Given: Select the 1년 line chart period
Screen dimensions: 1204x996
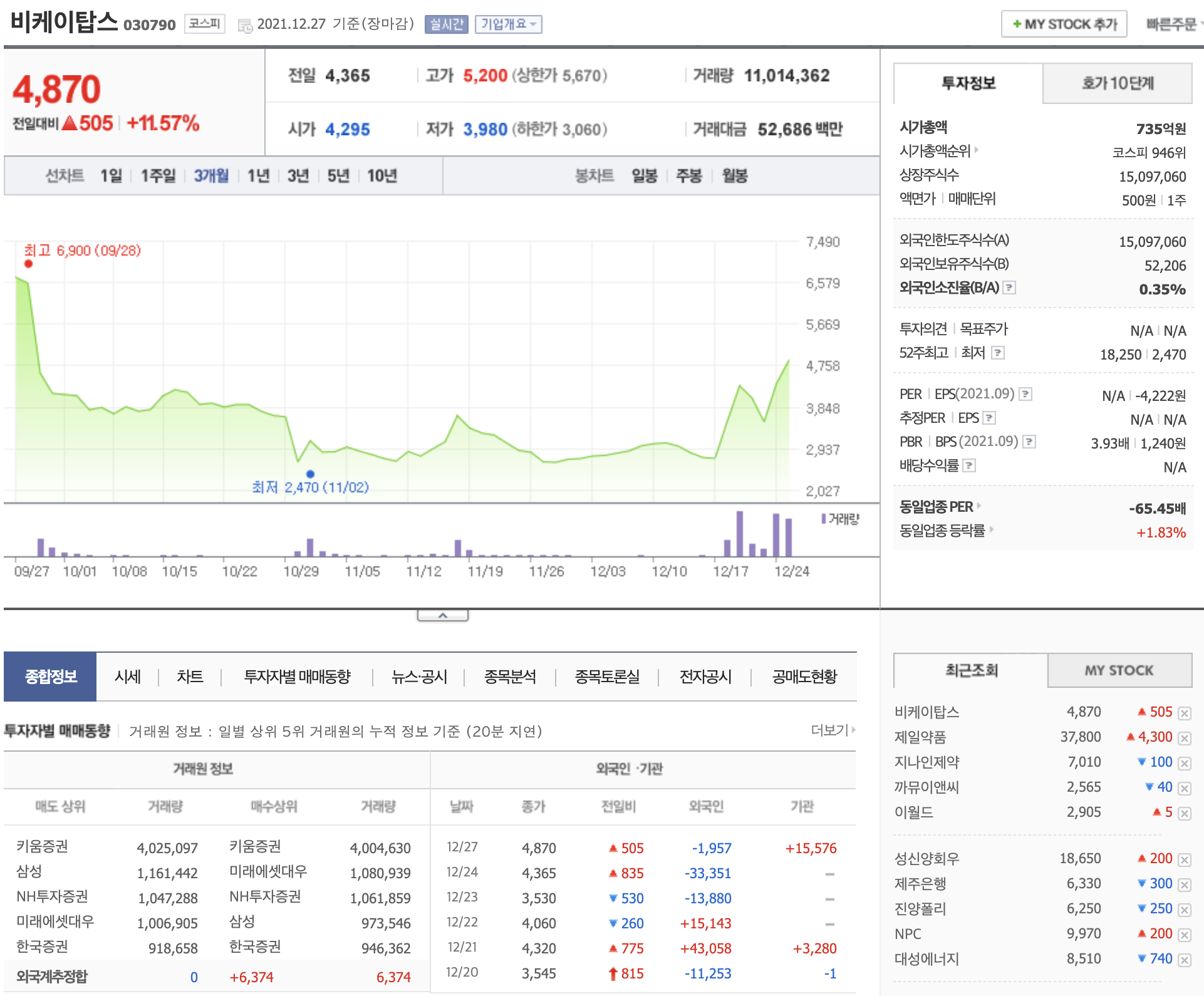Looking at the screenshot, I should [x=258, y=175].
